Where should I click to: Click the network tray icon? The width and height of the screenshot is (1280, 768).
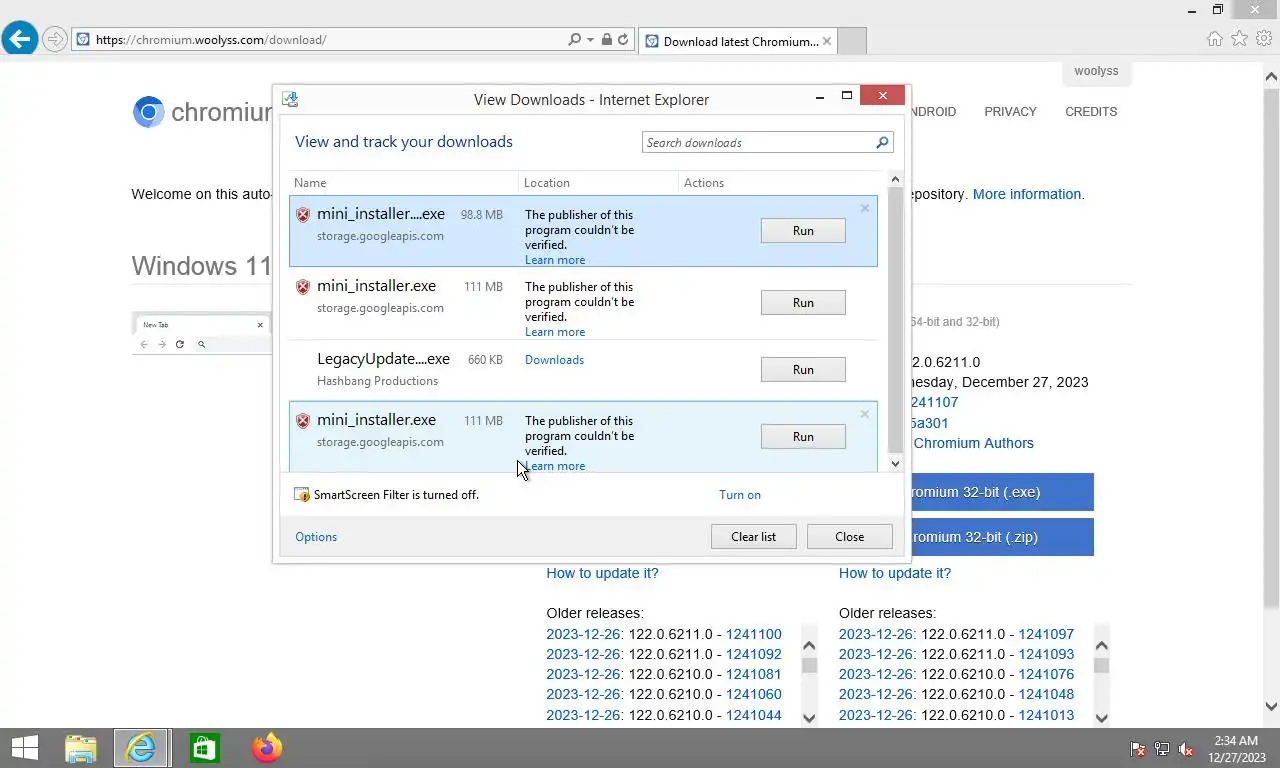coord(1162,749)
